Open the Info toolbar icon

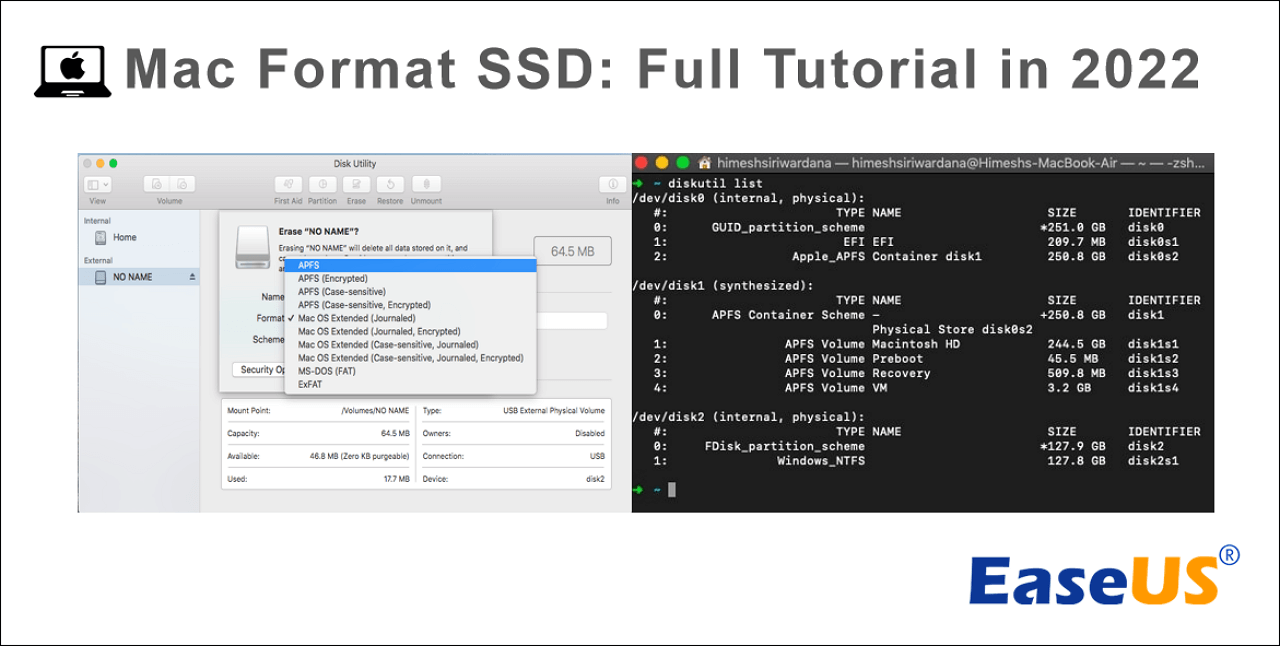pos(612,185)
